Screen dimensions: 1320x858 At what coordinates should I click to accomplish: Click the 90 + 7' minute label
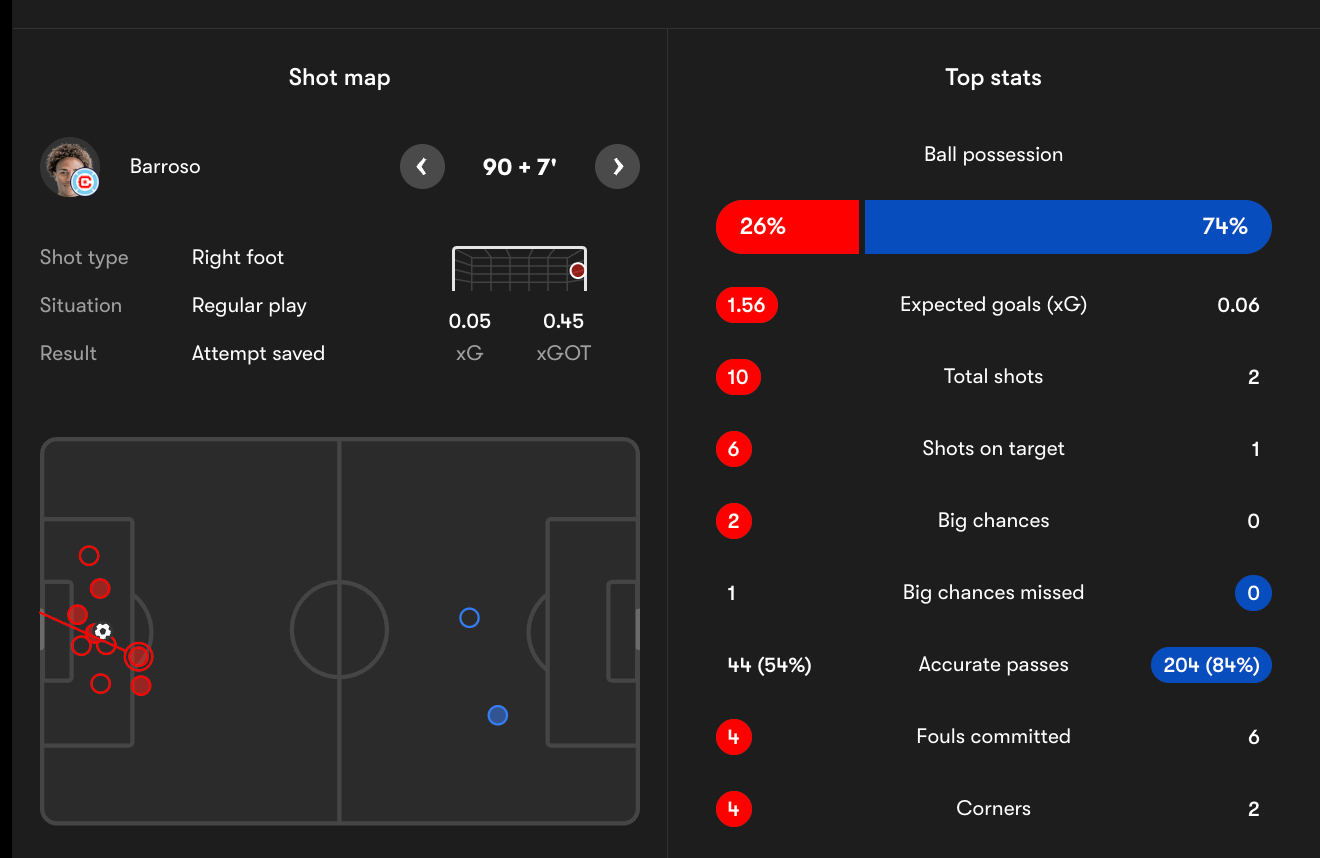point(519,167)
